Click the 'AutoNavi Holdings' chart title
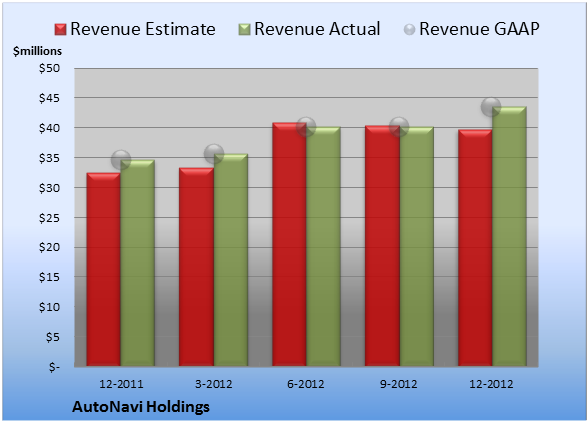588x422 pixels. tap(141, 407)
